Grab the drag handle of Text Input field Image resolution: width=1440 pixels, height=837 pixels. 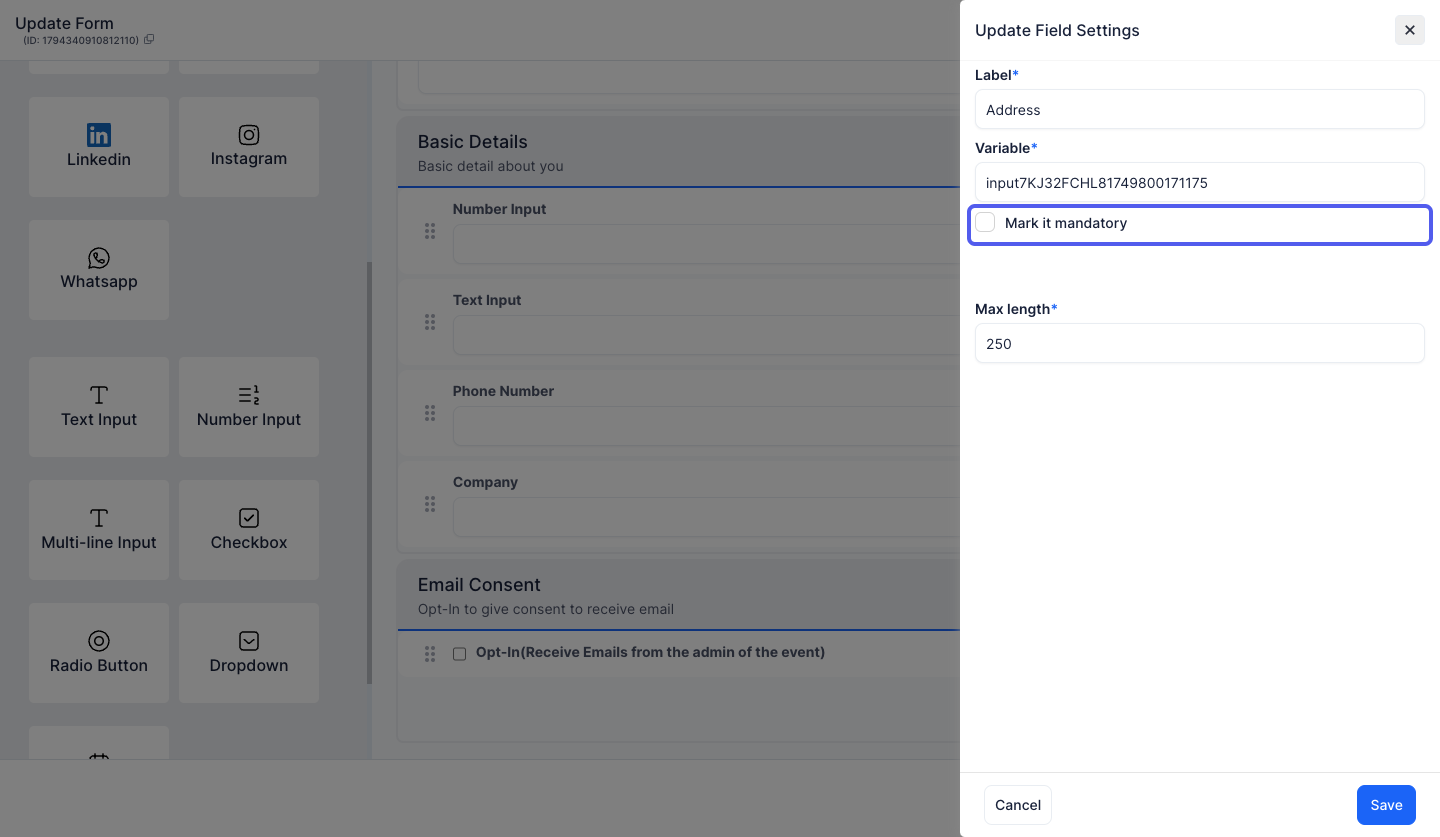[430, 322]
